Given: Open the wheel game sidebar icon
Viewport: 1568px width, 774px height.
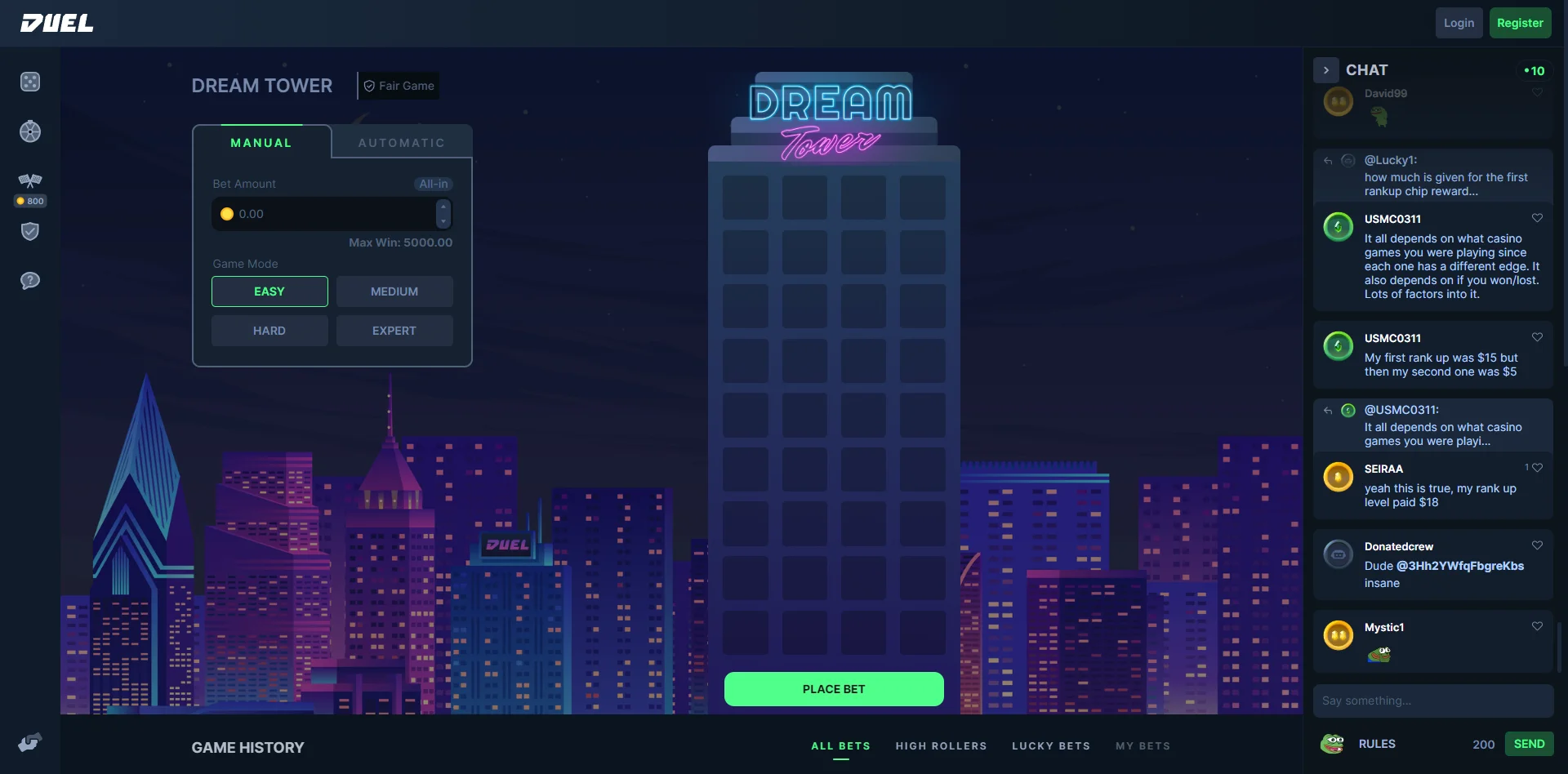Looking at the screenshot, I should (30, 131).
